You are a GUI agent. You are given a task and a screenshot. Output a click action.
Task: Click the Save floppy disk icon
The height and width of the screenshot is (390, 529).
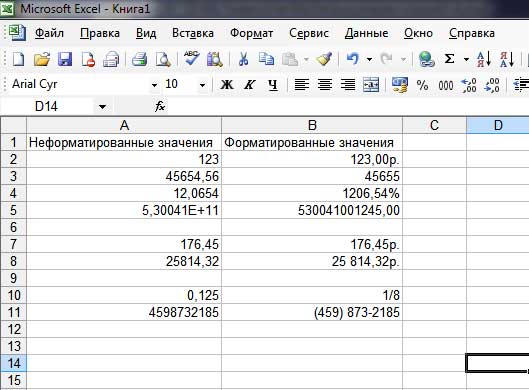point(65,59)
